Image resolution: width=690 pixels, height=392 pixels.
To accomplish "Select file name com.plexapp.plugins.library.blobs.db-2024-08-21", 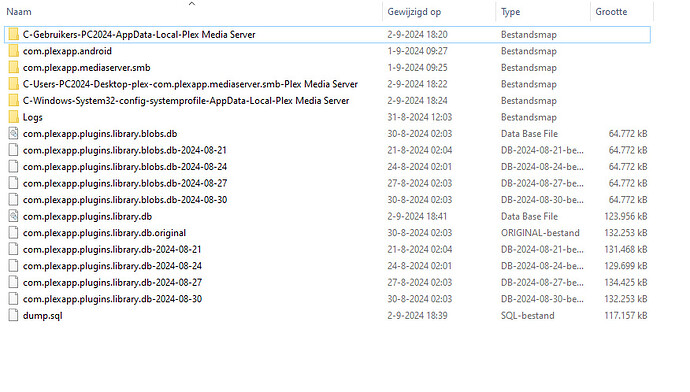I will tap(125, 150).
